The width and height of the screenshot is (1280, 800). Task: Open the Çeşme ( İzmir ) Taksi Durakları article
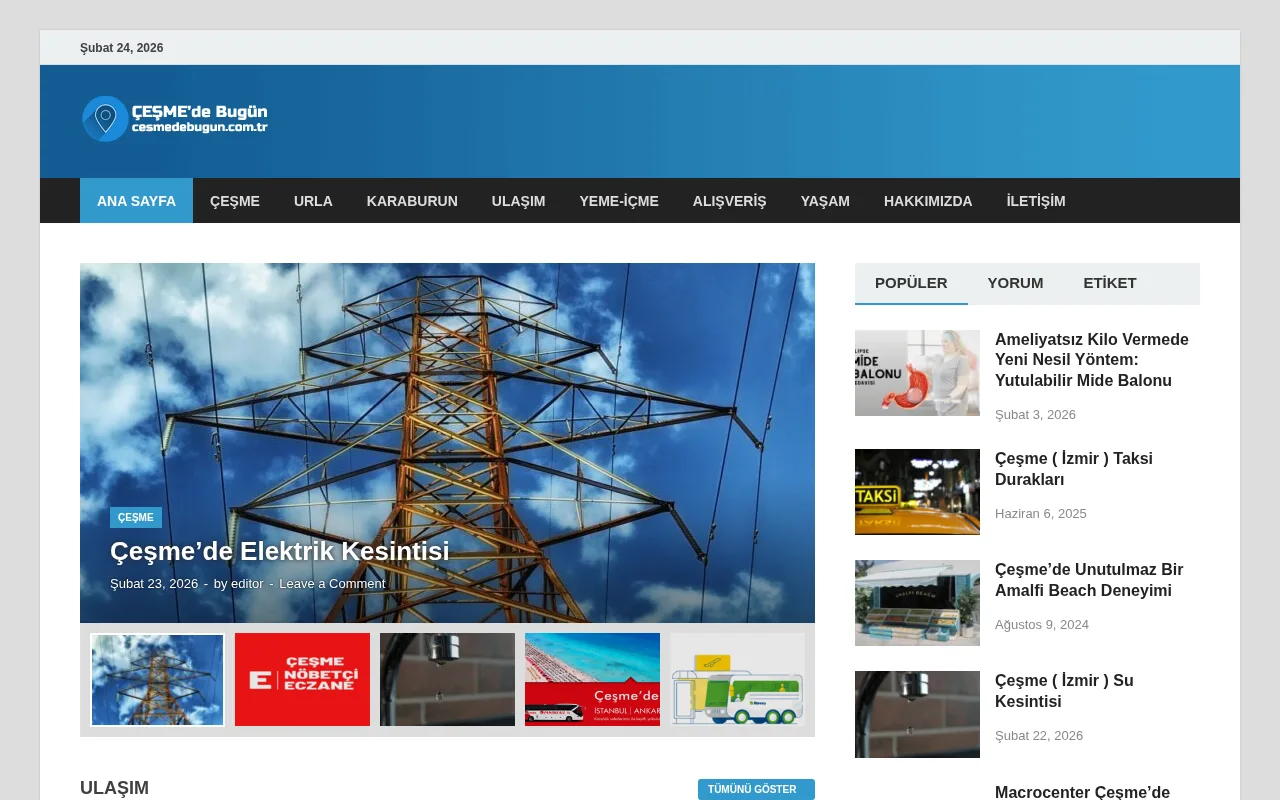[x=1073, y=468]
